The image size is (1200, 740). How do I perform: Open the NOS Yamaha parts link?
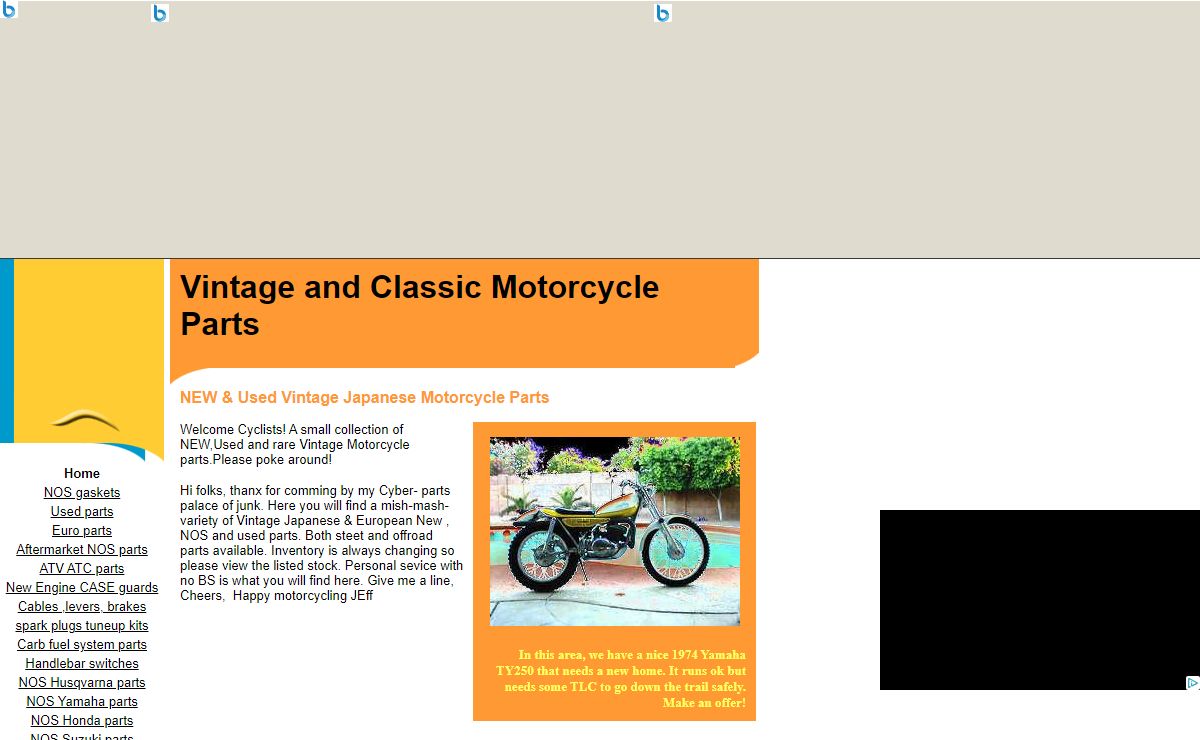click(82, 702)
